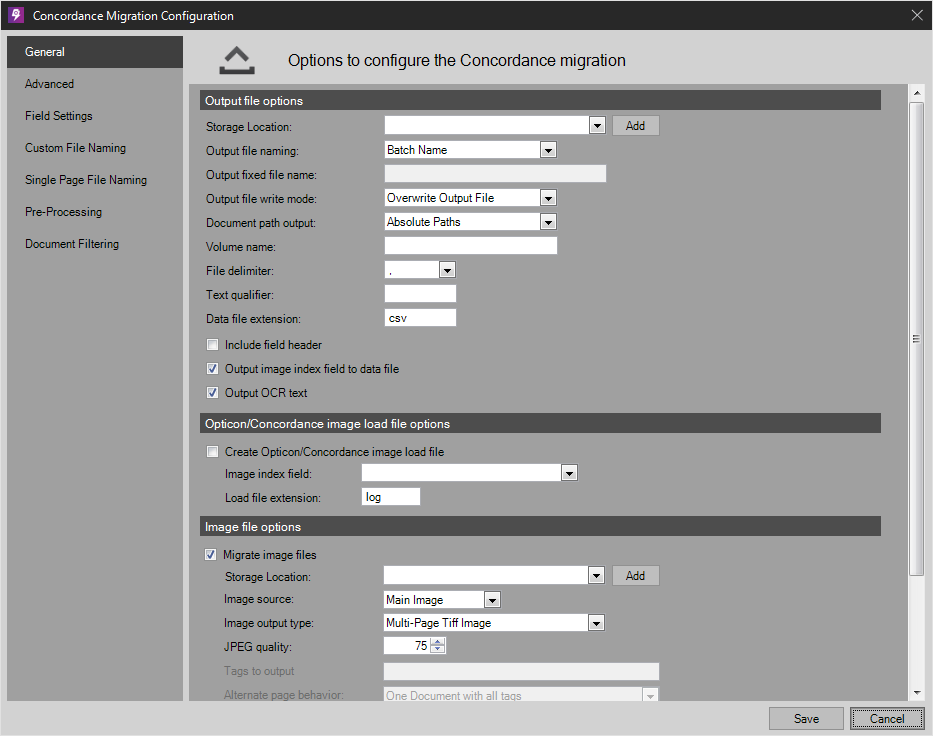
Task: Toggle Output OCR text checkbox
Action: [212, 393]
